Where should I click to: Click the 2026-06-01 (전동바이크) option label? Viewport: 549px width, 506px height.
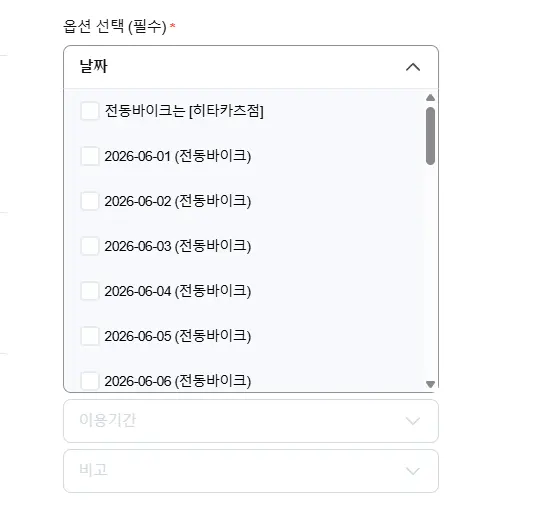pos(178,156)
